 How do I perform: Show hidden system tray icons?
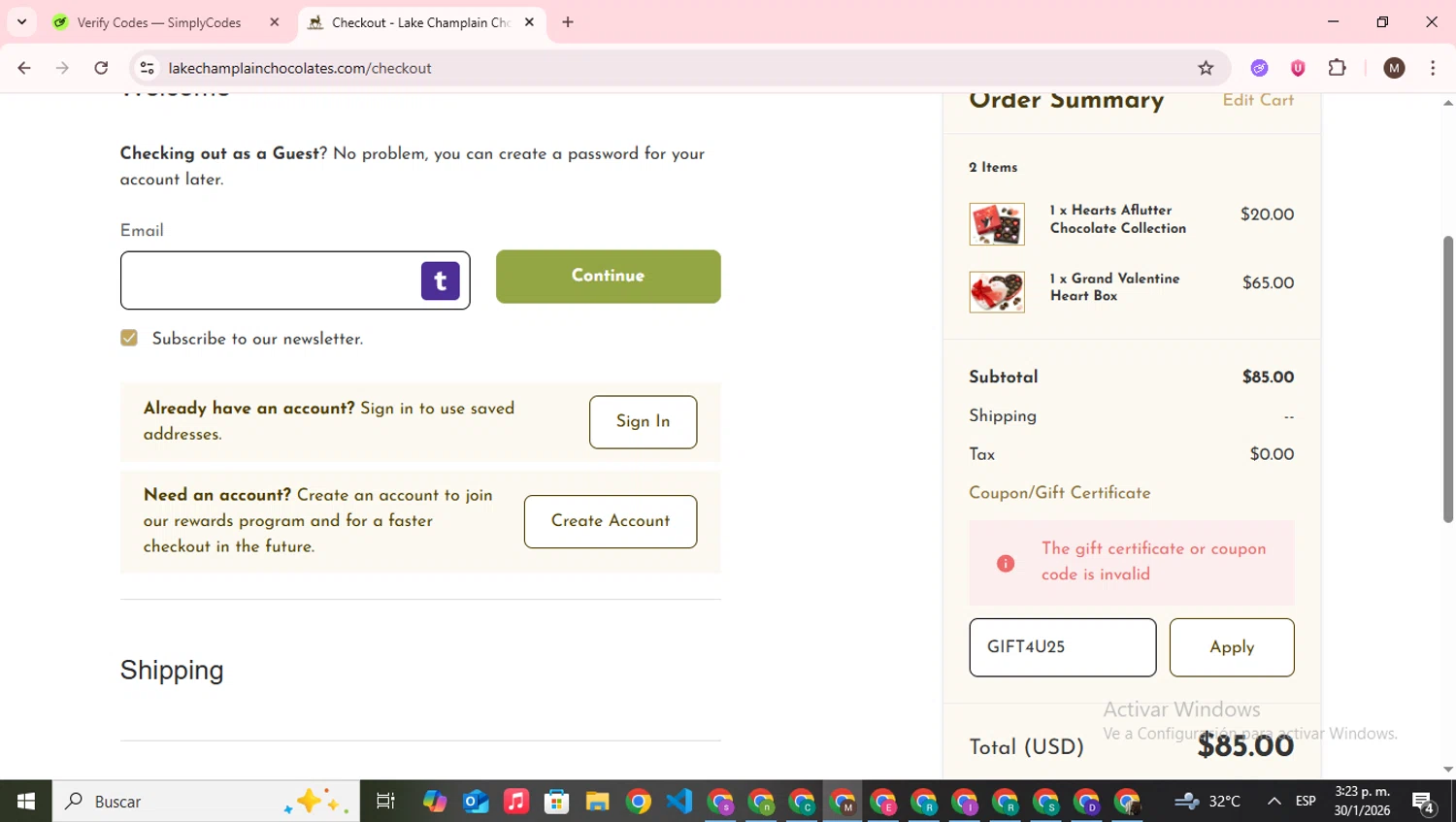pyautogui.click(x=1274, y=802)
